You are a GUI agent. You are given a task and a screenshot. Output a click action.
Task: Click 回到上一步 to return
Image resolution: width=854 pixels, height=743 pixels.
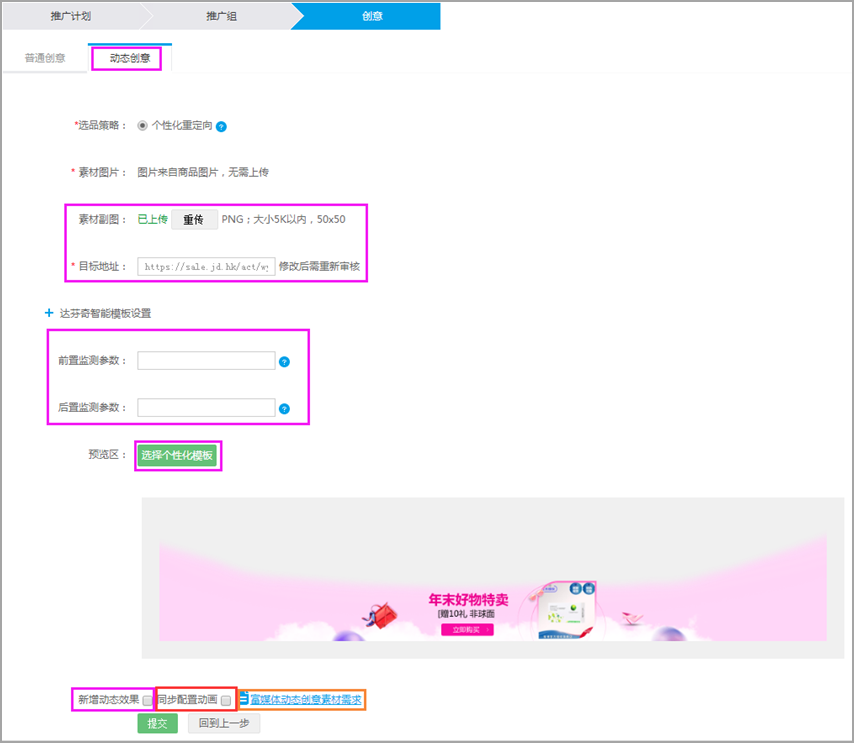click(223, 722)
